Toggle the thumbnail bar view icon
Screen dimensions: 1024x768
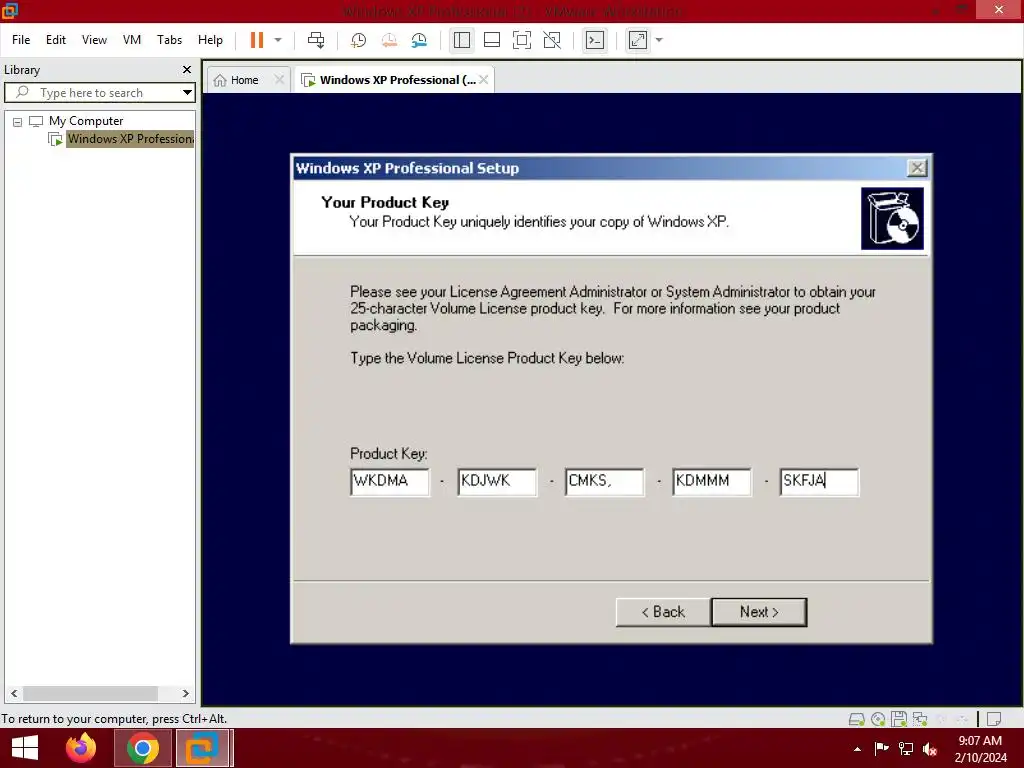point(492,40)
